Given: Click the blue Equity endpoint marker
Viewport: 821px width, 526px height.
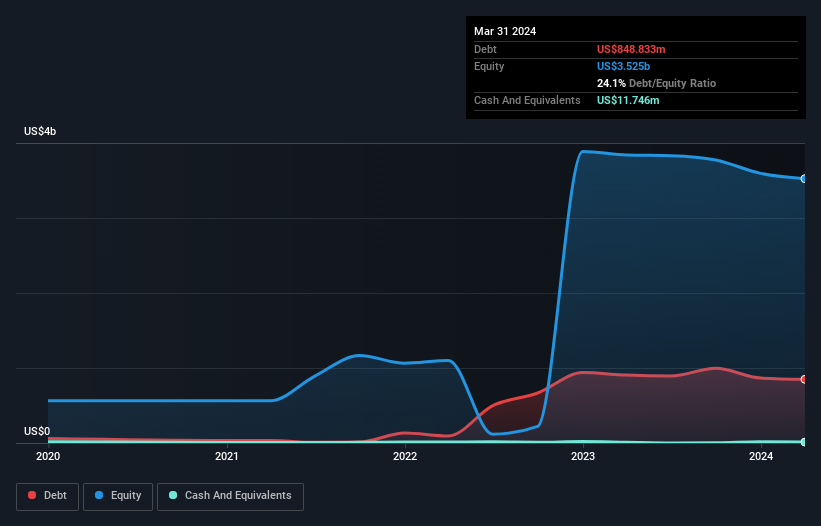Looking at the screenshot, I should [804, 179].
